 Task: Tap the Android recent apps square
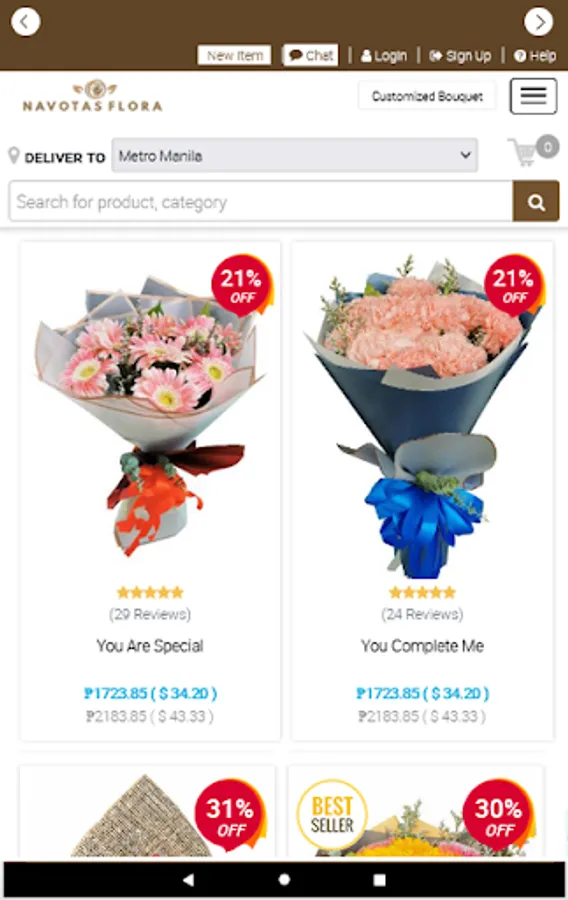pos(379,880)
